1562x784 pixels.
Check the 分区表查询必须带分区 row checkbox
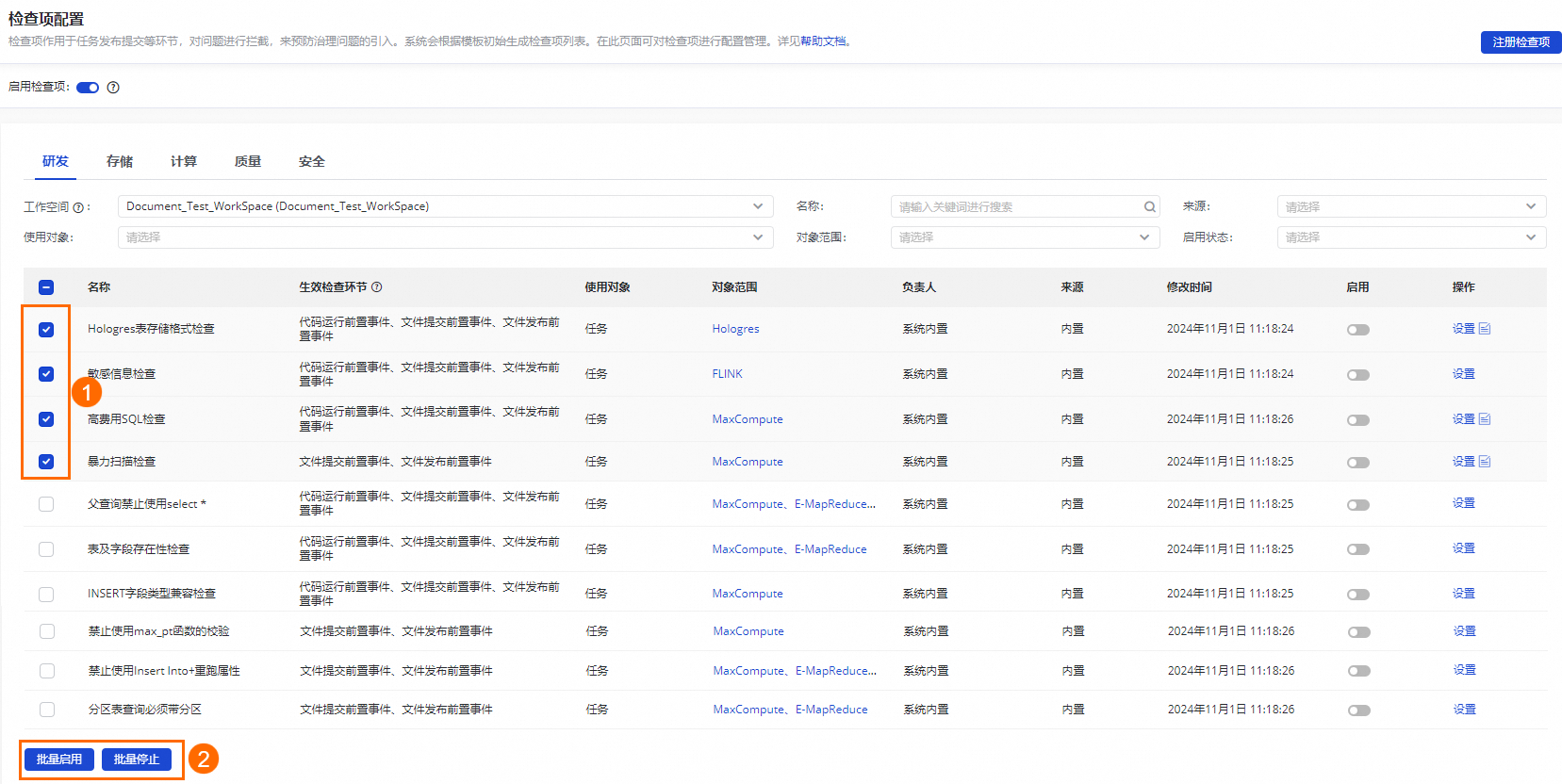pyautogui.click(x=47, y=710)
